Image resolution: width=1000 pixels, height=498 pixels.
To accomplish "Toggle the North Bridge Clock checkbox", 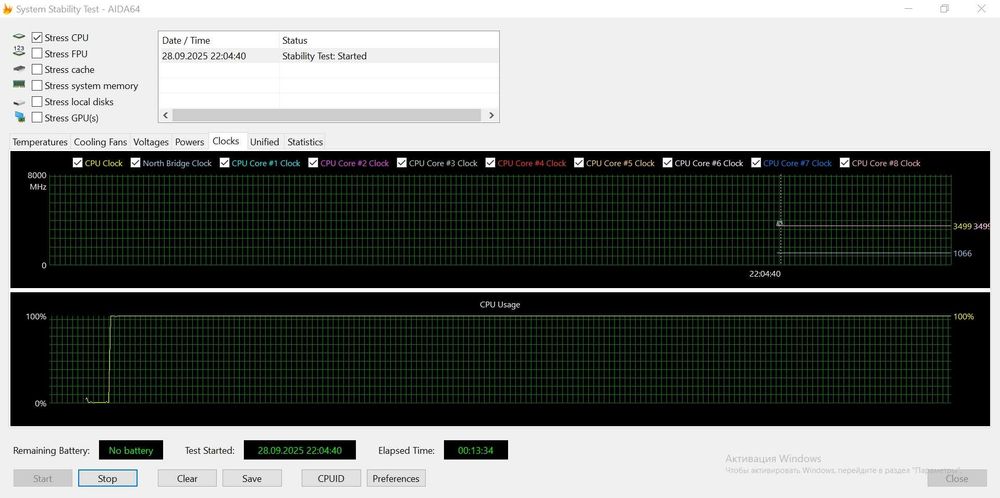I will tap(135, 163).
